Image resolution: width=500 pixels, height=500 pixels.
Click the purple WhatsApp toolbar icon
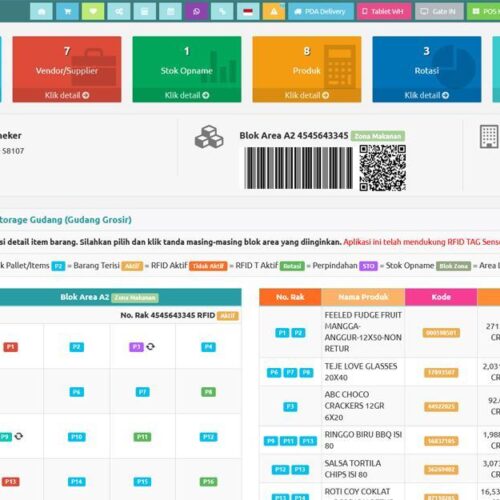point(196,12)
